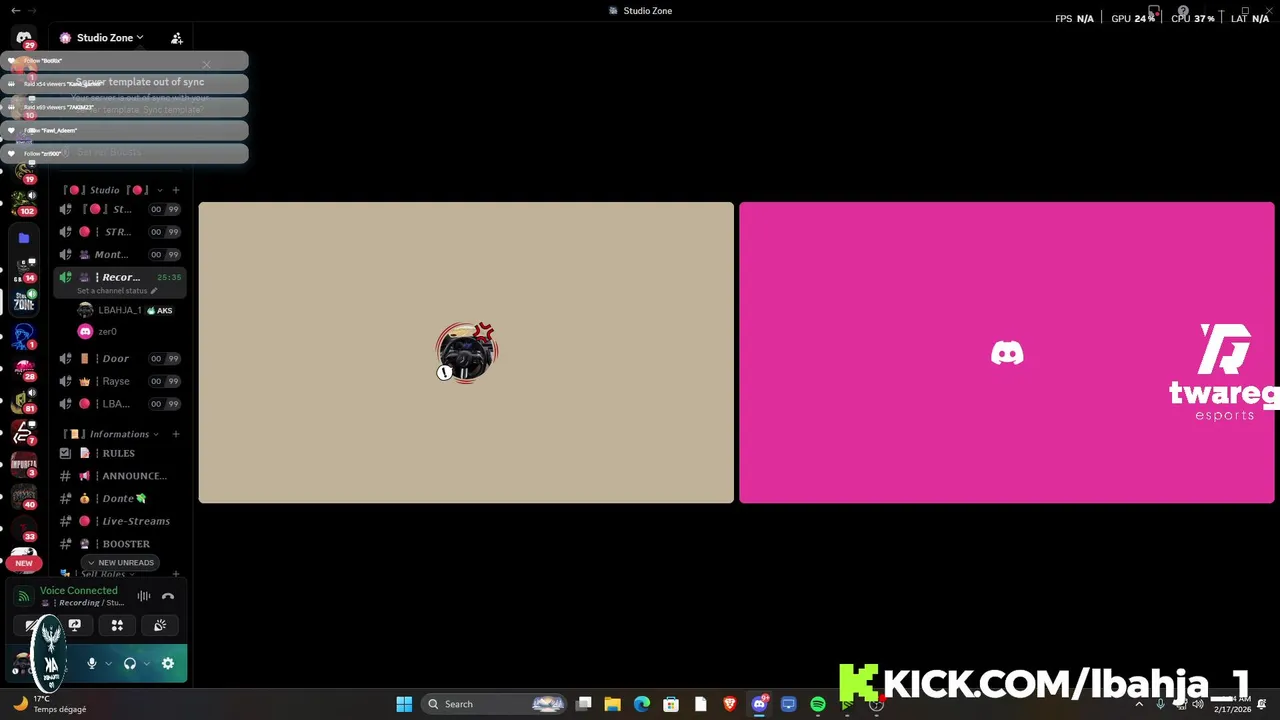Open the weather widget 17°C
This screenshot has width=1280, height=720.
coord(50,704)
